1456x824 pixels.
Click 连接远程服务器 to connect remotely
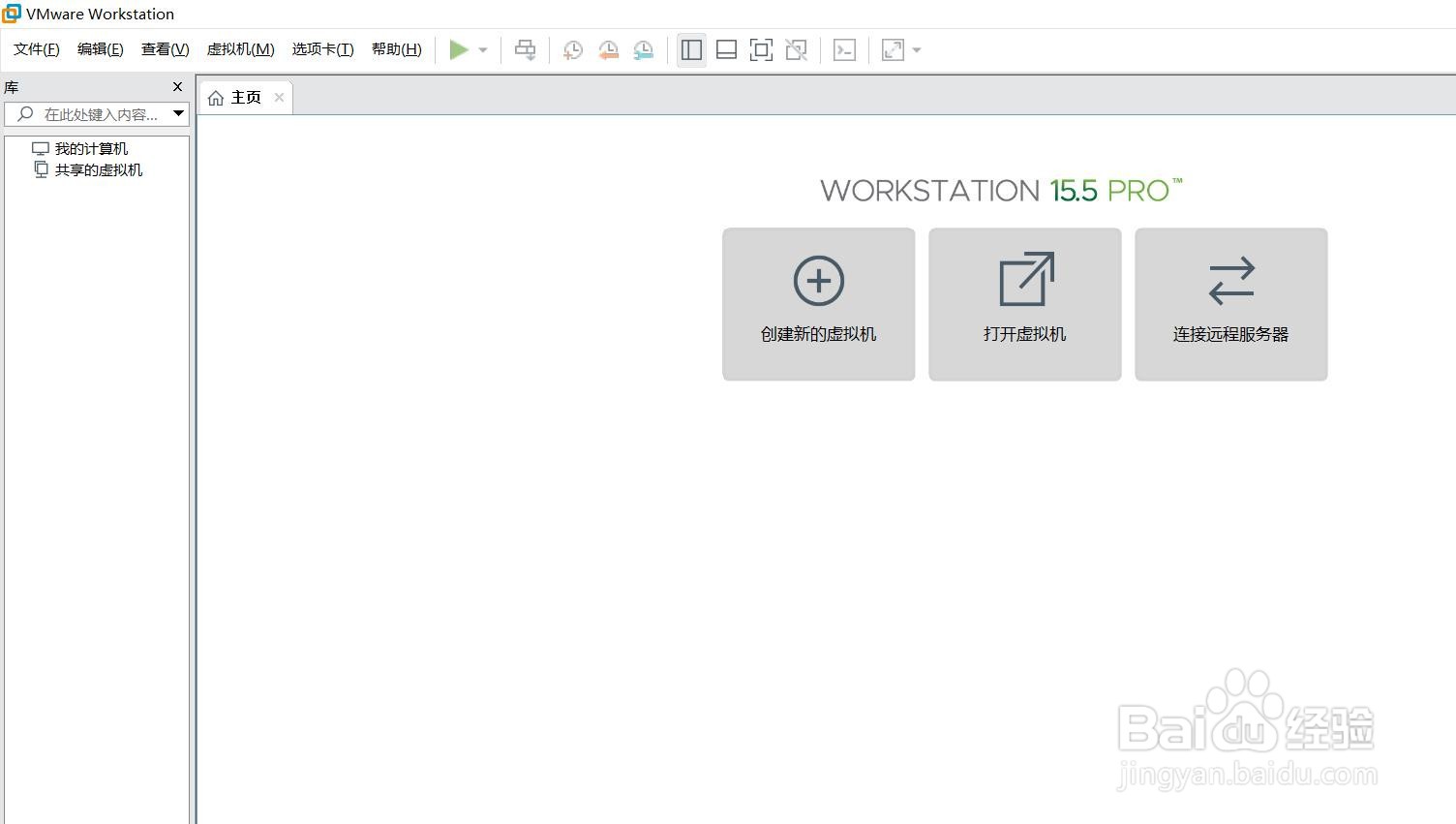click(1230, 303)
